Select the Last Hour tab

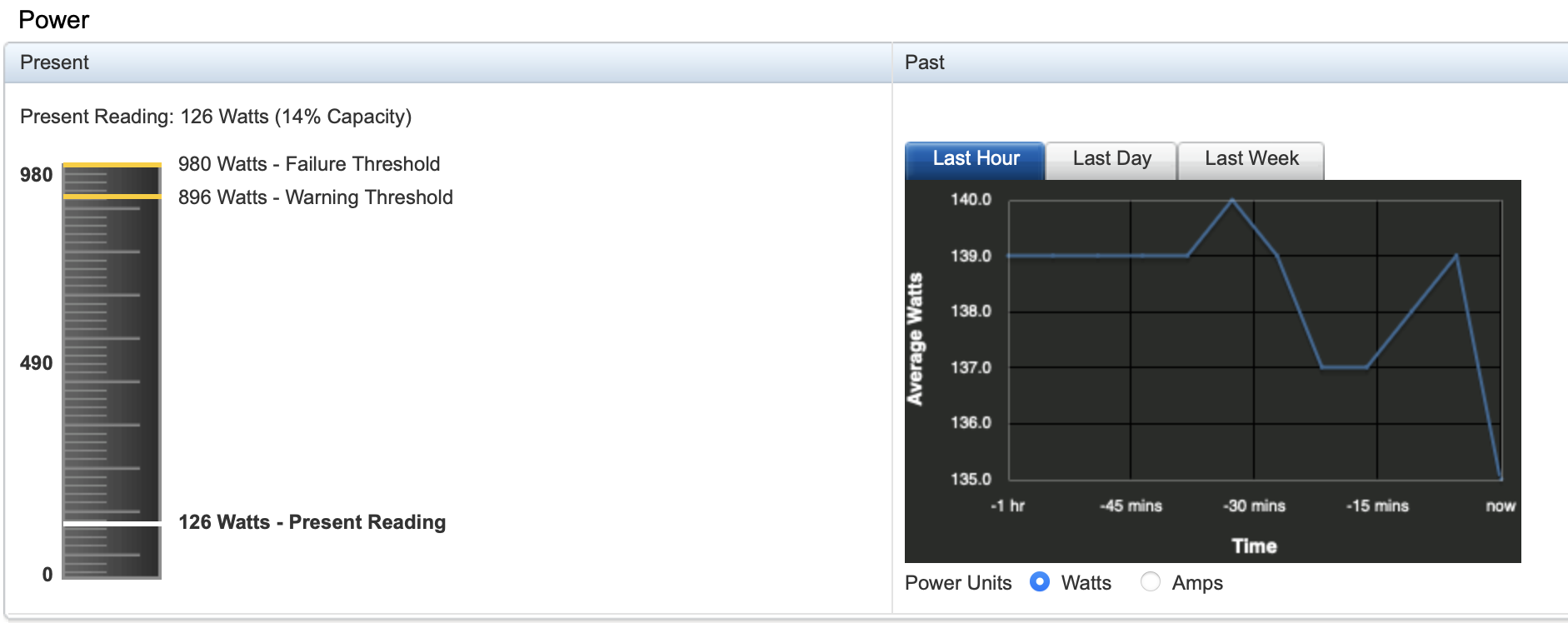975,160
